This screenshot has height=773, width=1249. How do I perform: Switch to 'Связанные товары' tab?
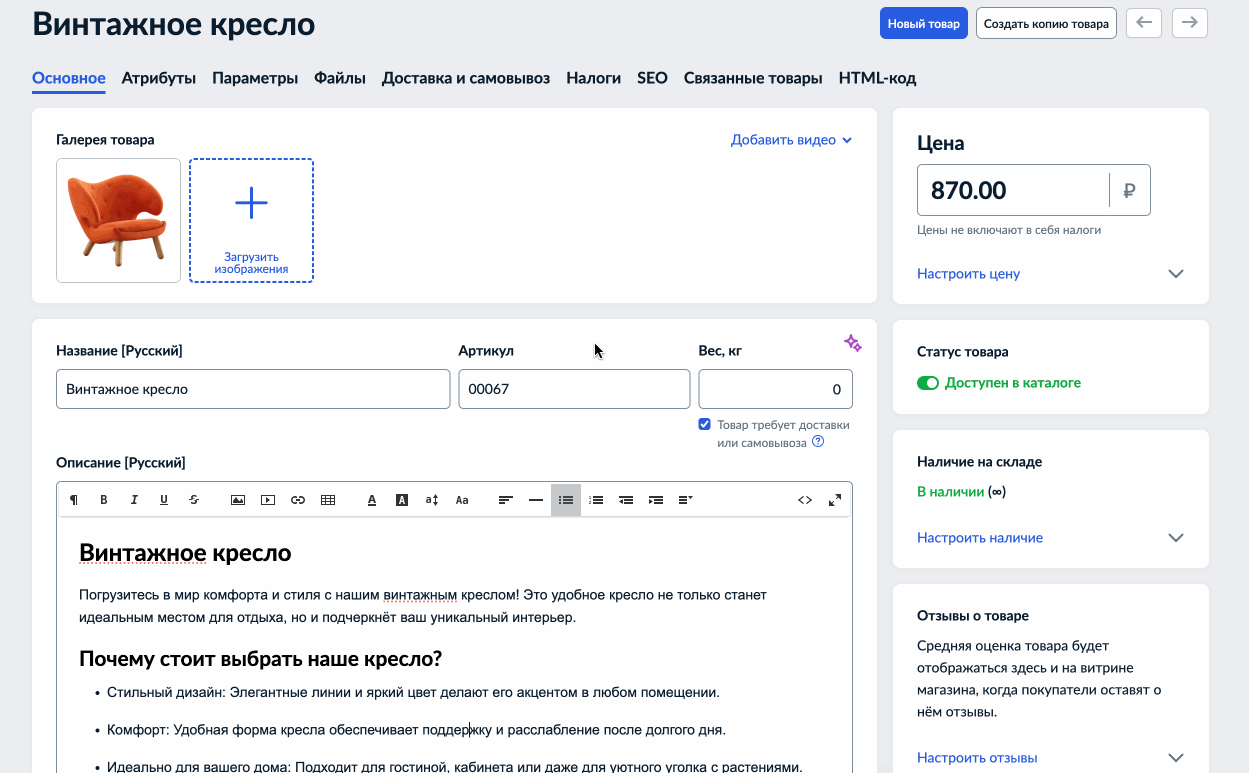coord(753,78)
